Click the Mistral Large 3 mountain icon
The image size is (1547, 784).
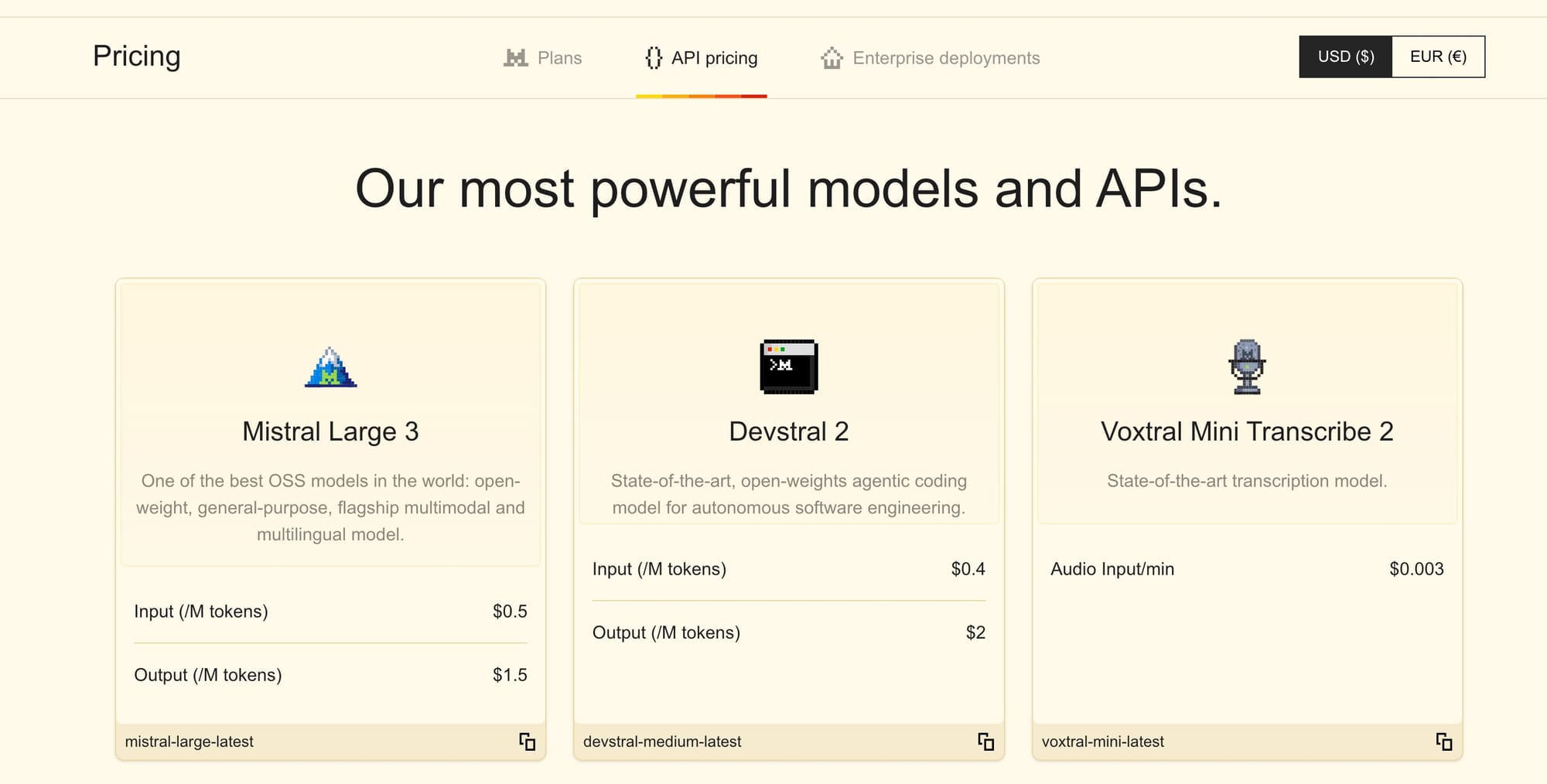(330, 367)
